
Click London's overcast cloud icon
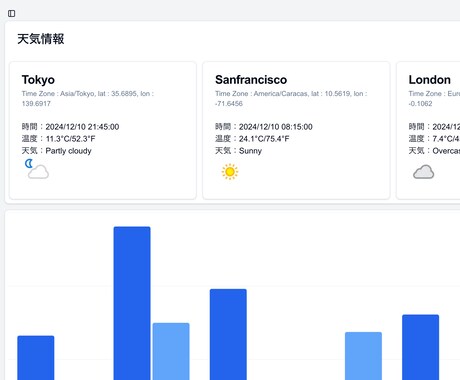click(x=424, y=172)
